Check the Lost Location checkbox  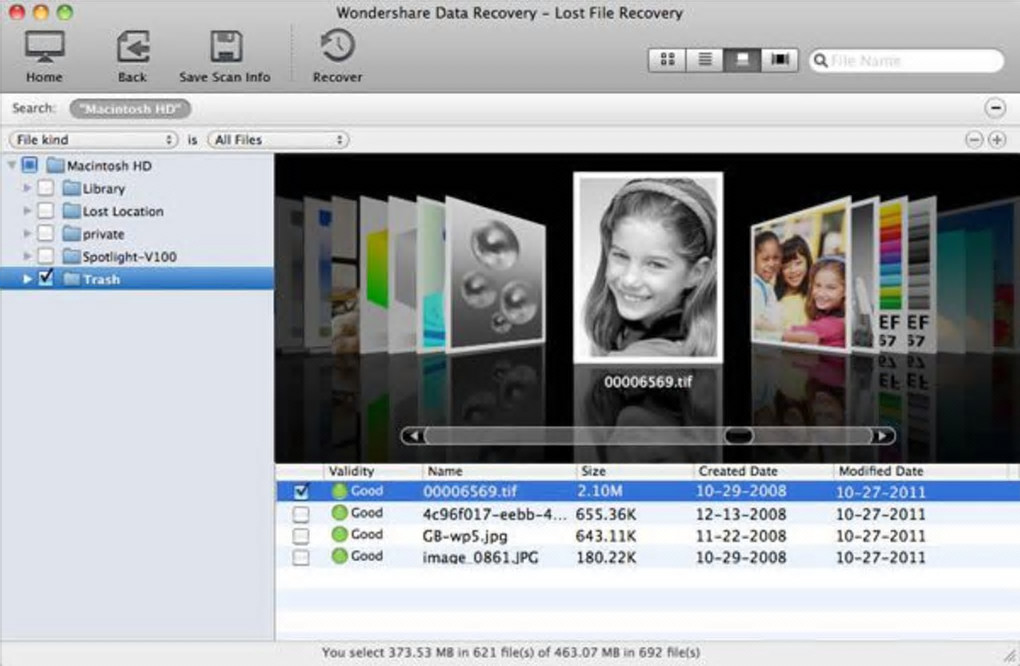pos(46,211)
